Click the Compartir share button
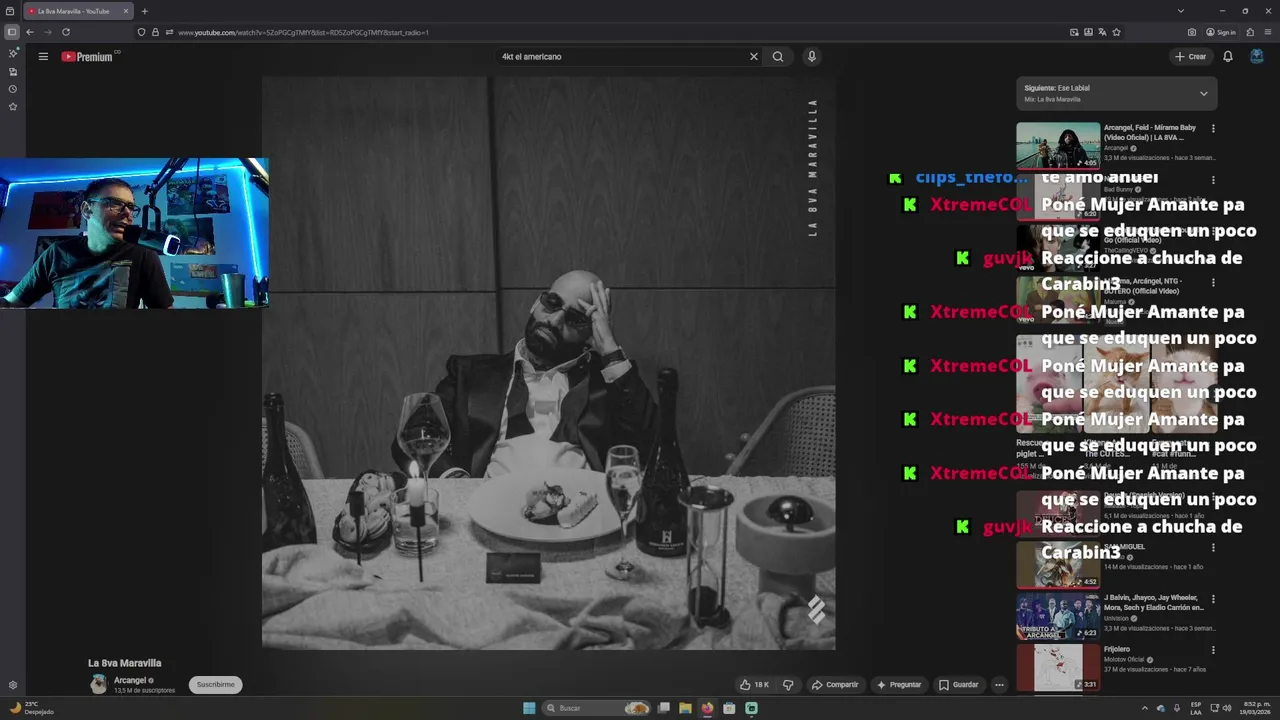 [835, 685]
